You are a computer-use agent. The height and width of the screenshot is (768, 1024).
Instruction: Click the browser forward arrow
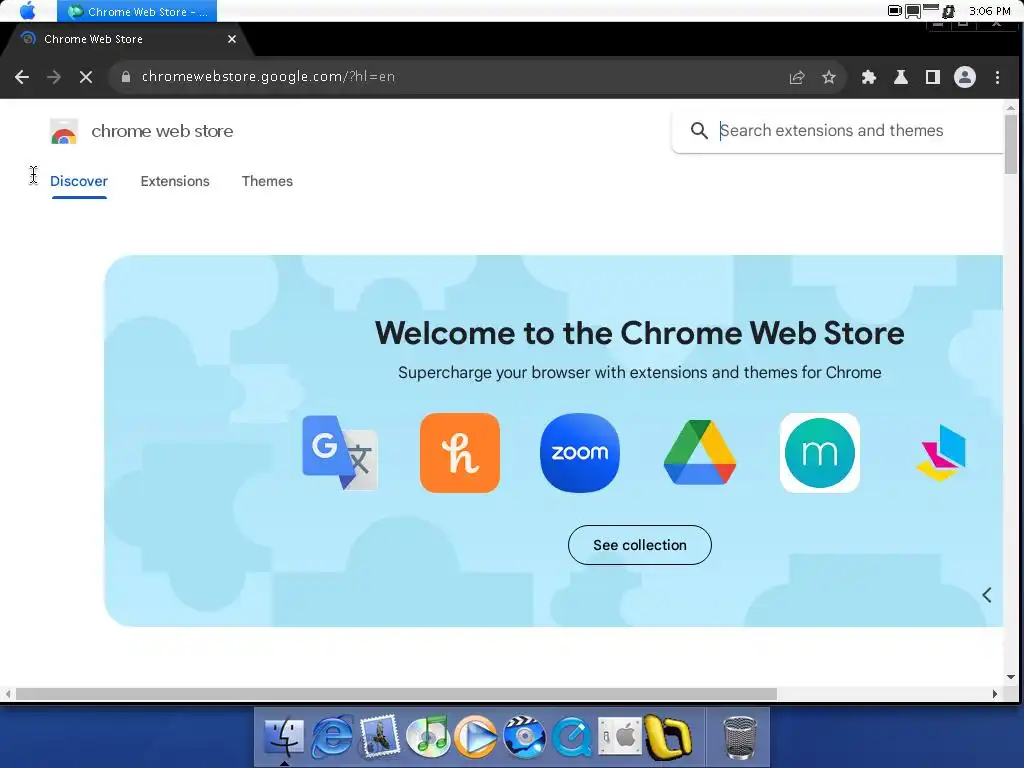click(54, 77)
